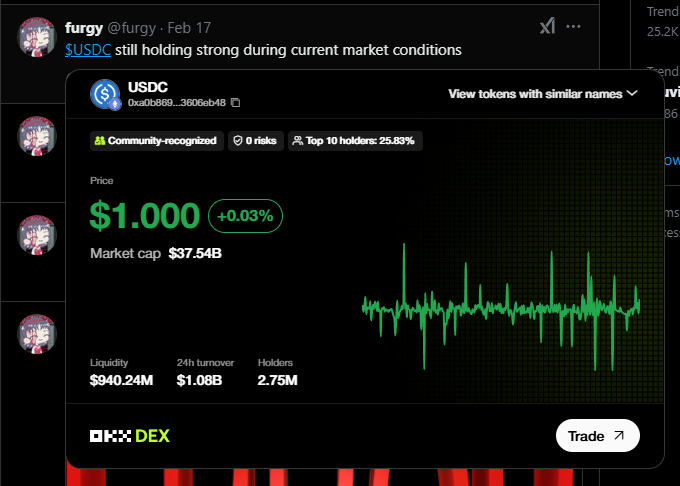
Task: Click the $1.08B 24h turnover value
Action: [199, 380]
